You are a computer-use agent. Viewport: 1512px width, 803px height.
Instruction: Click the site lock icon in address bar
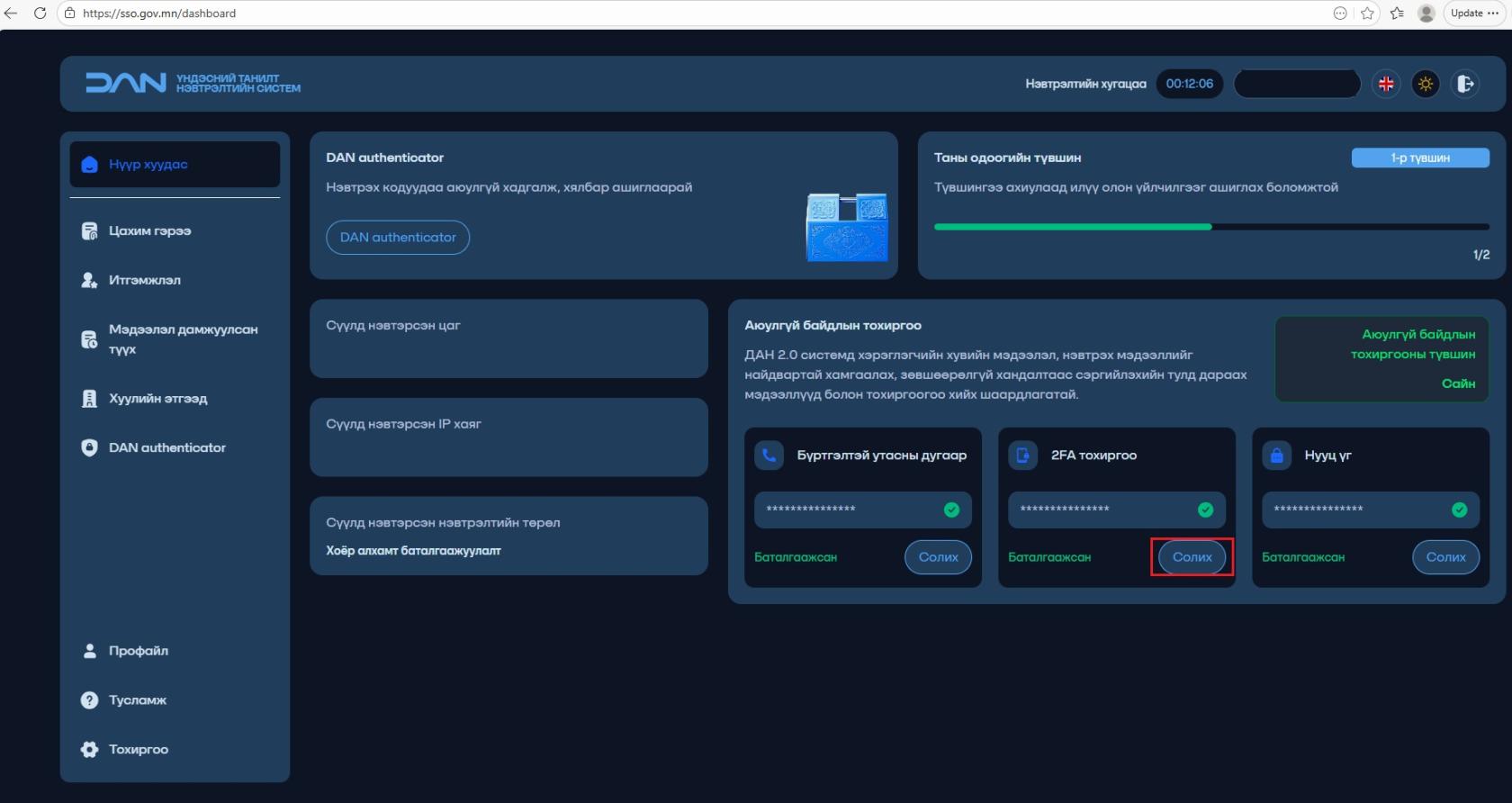[70, 14]
